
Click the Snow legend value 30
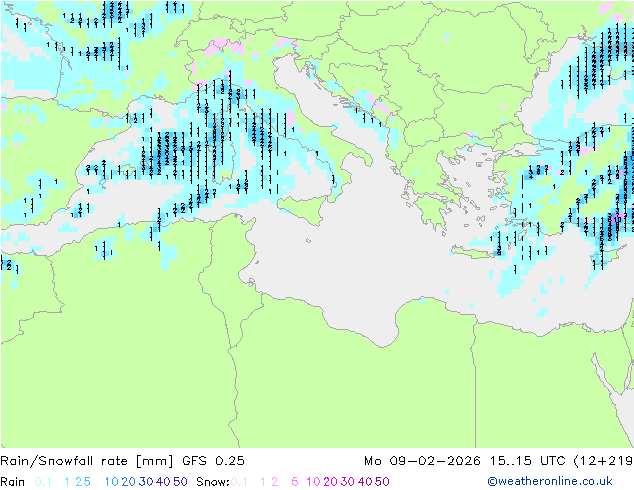[348, 482]
